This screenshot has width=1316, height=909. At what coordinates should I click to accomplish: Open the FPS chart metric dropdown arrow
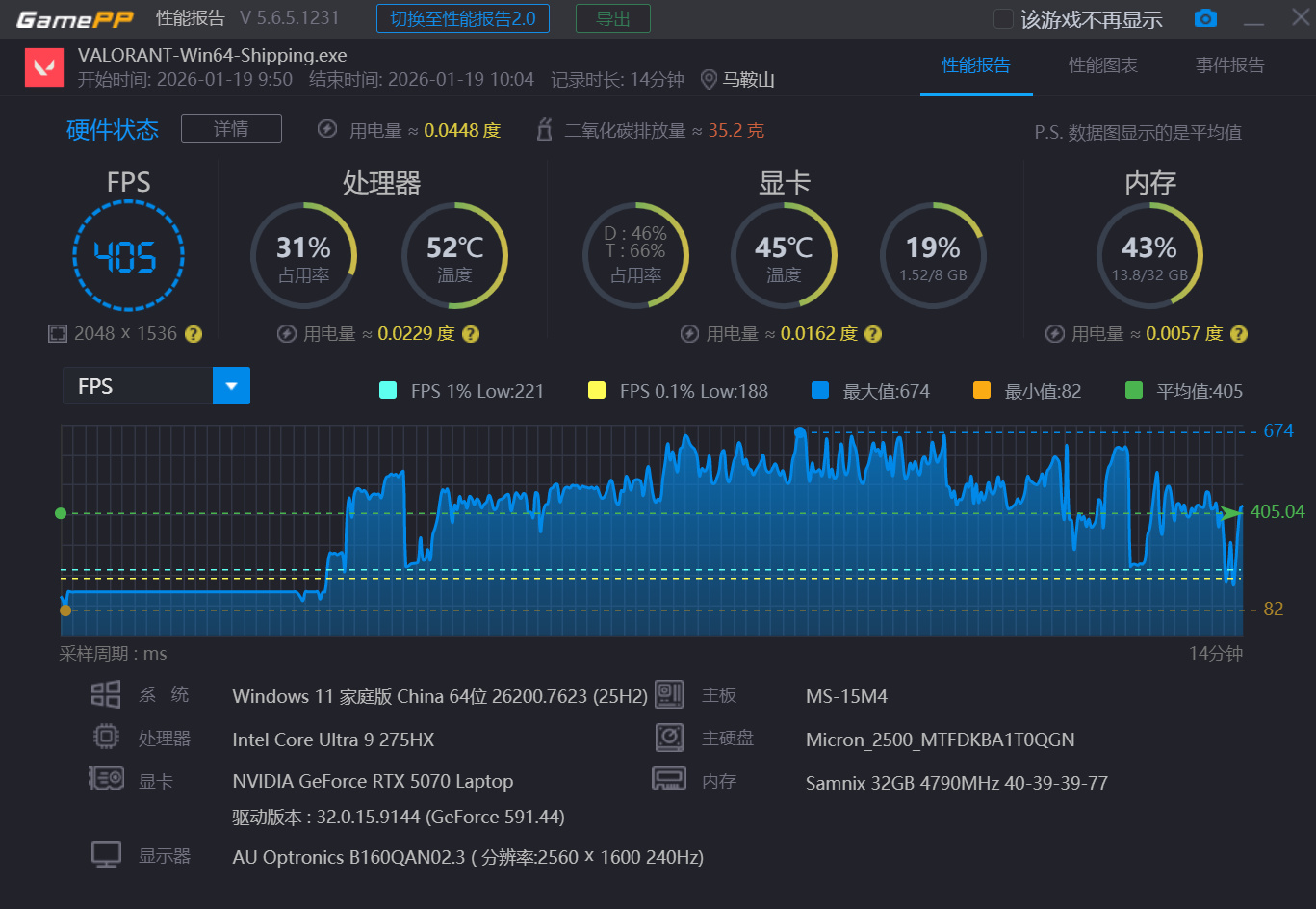(231, 386)
